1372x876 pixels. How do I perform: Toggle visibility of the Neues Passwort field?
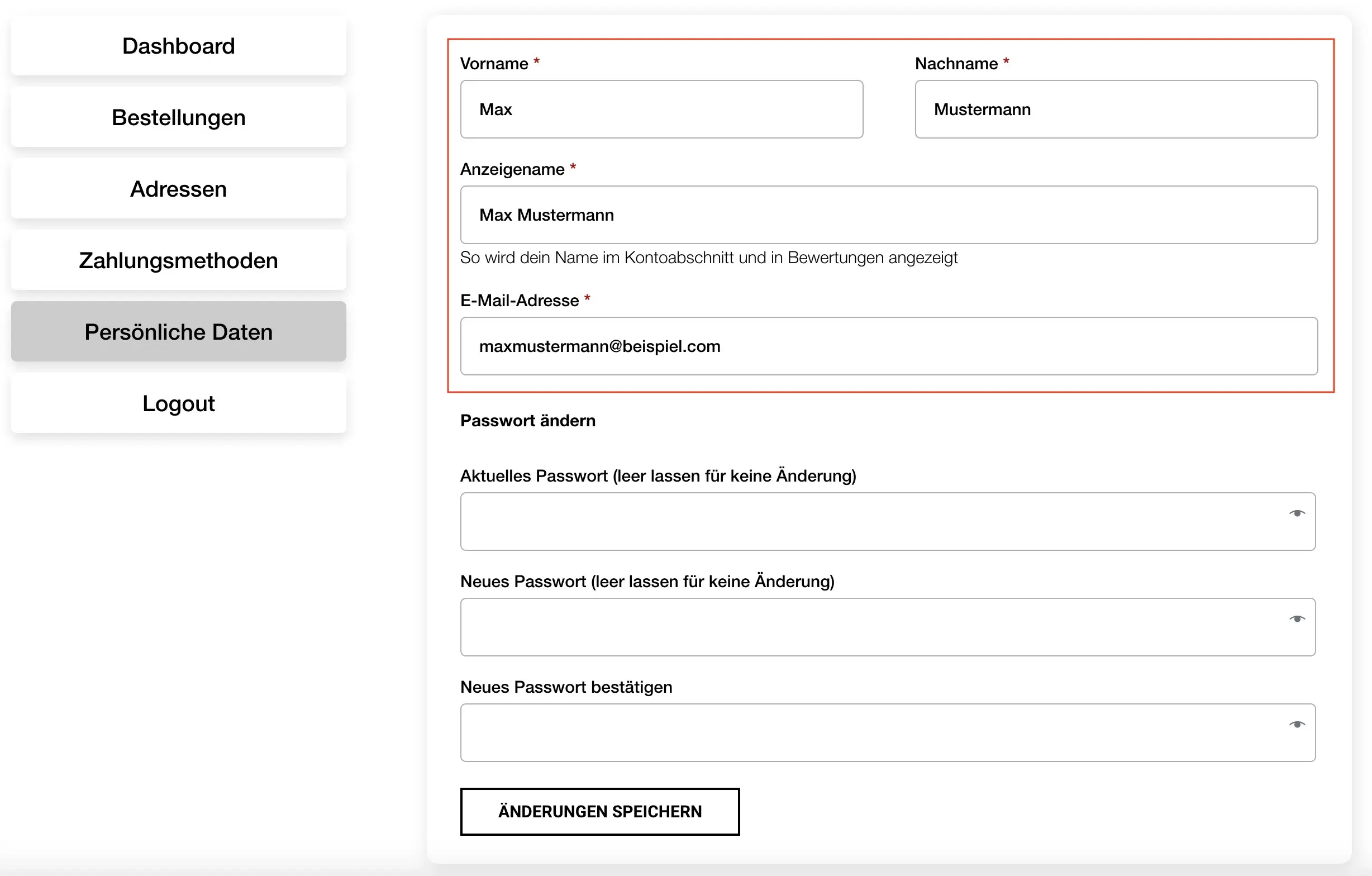click(x=1297, y=619)
